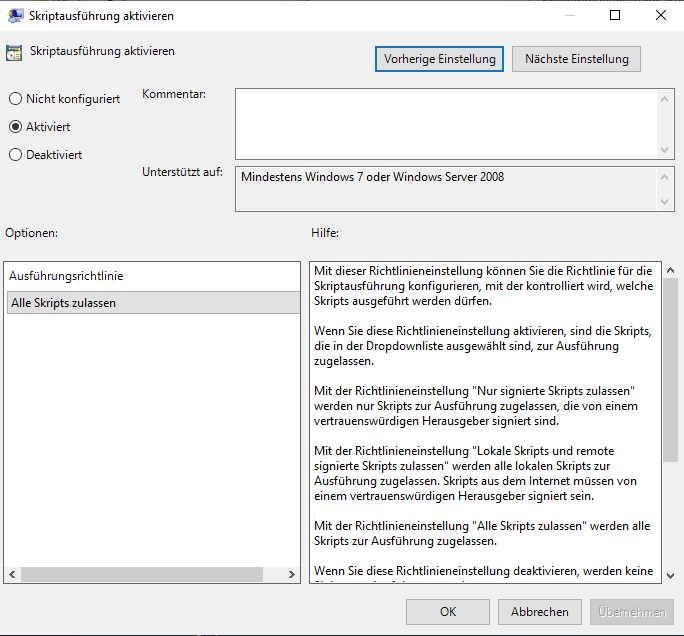Click the help text vertical scrollbar thumb
The image size is (684, 636).
669,370
